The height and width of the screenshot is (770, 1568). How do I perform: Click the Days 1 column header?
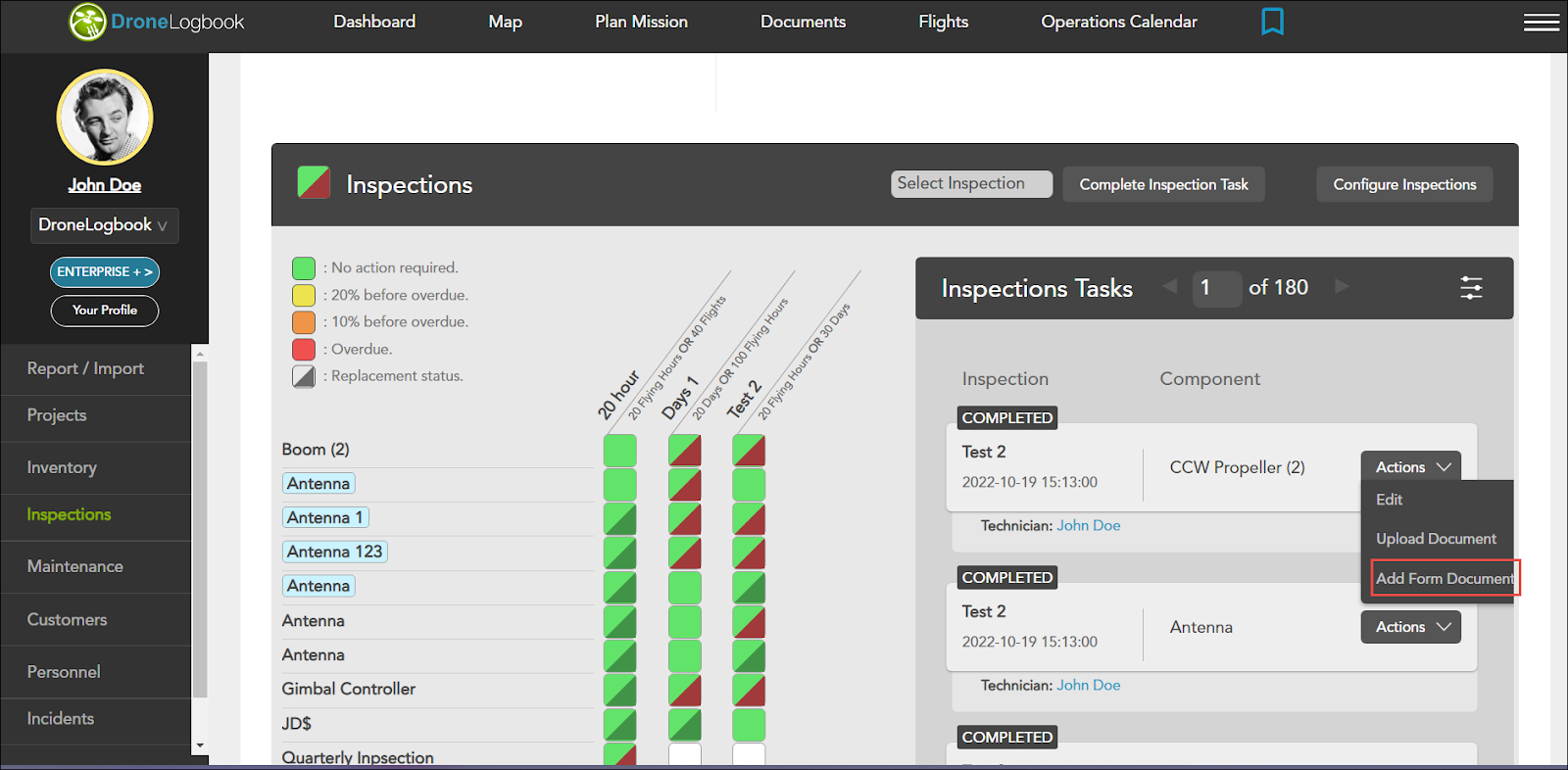[x=679, y=397]
